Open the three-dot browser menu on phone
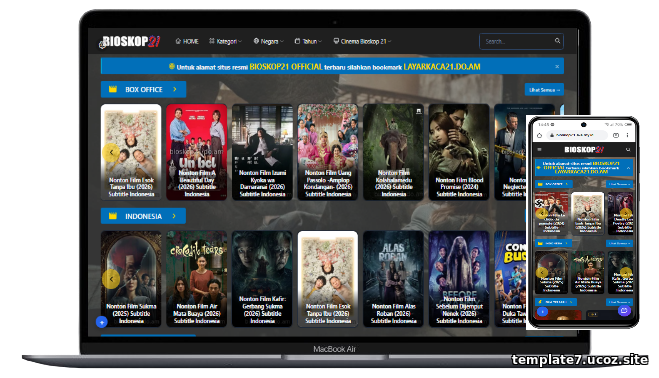Image resolution: width=659 pixels, height=378 pixels. (627, 135)
